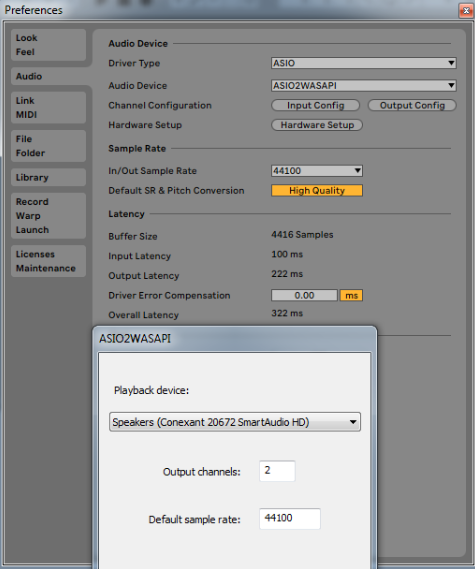
Task: Click the Output Config button
Action: pos(412,105)
